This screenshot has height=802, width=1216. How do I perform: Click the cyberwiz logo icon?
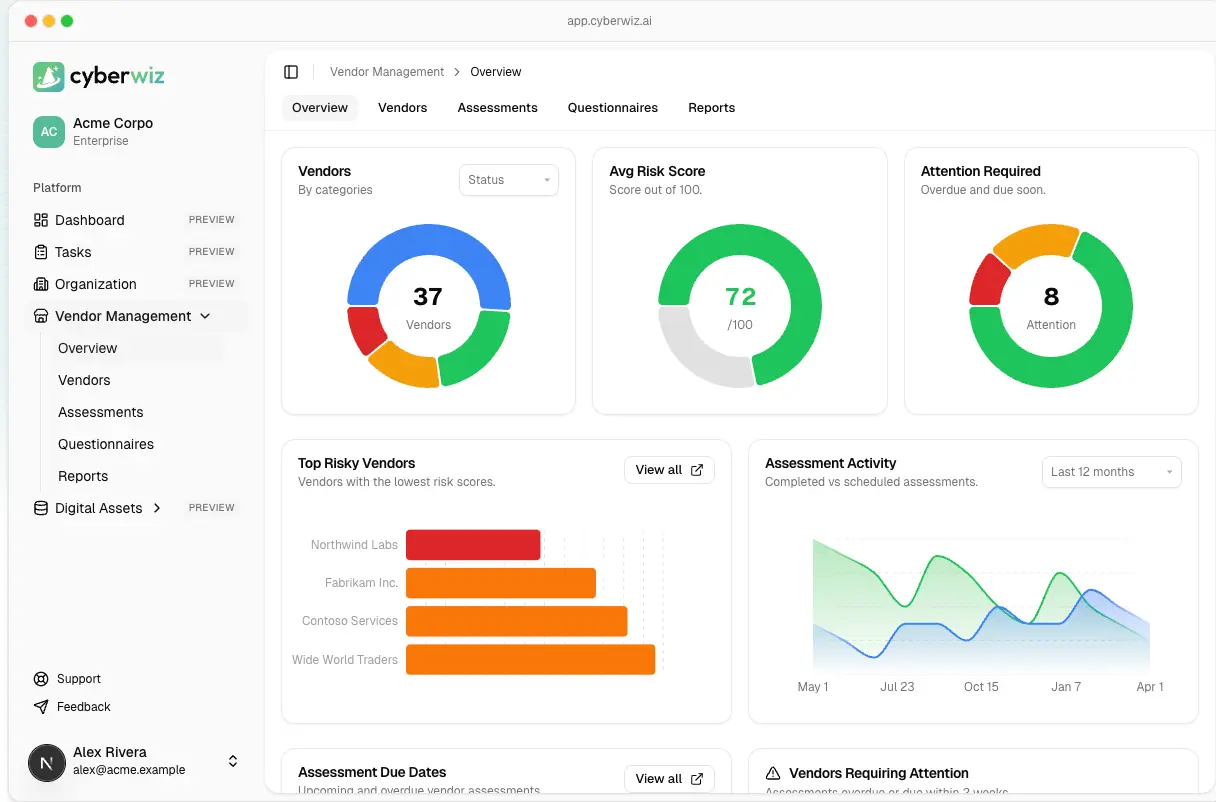click(49, 76)
